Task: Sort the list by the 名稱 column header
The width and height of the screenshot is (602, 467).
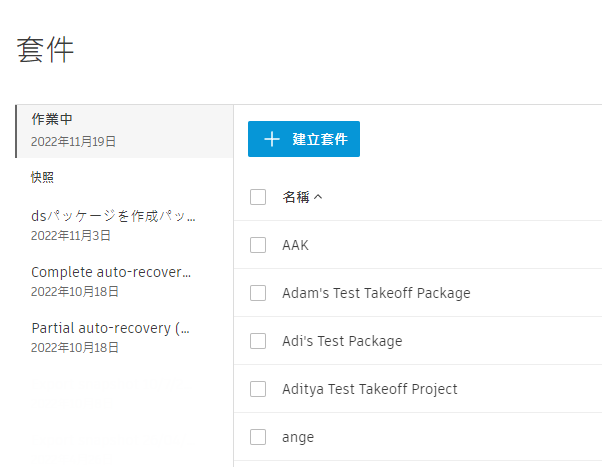Action: click(x=296, y=197)
